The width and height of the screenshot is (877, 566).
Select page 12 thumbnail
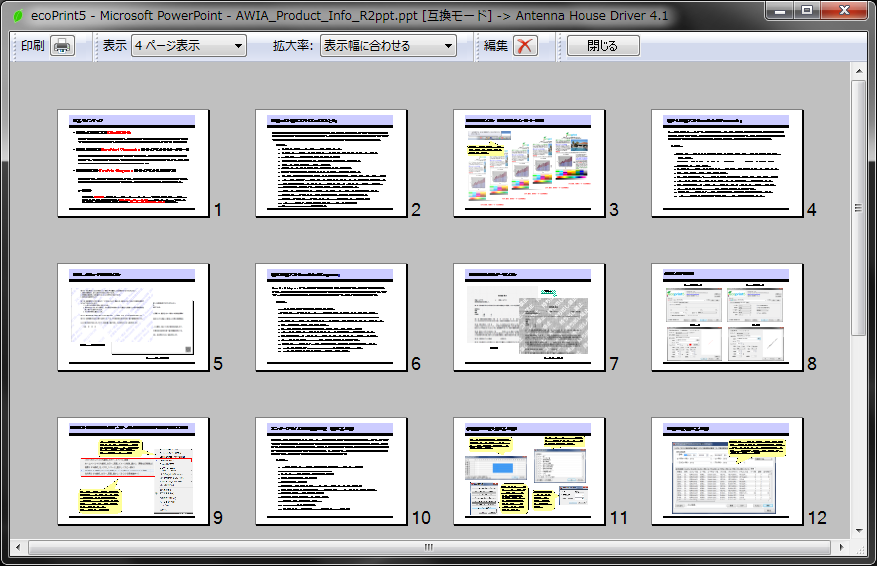727,471
